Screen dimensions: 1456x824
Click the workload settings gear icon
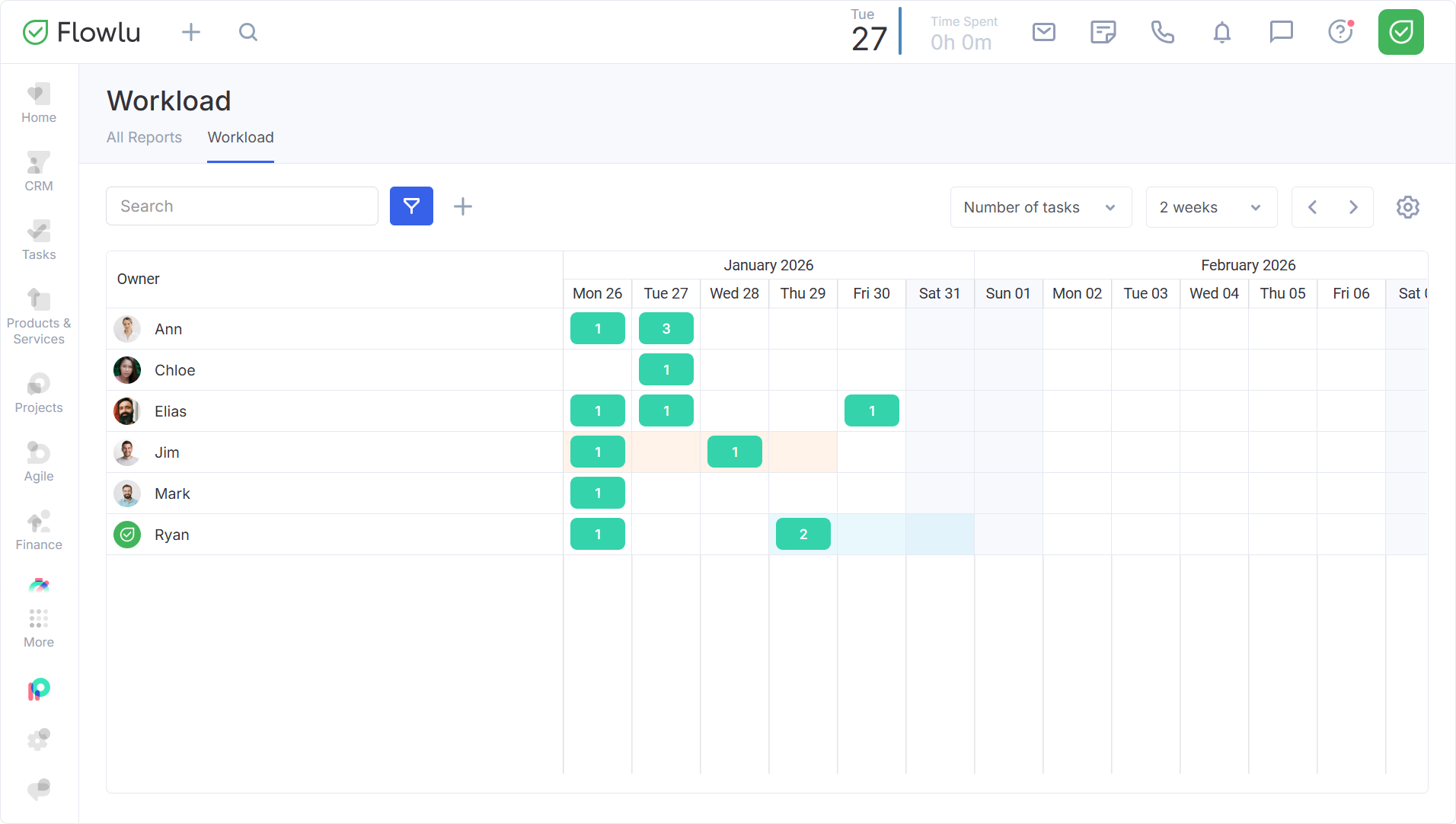tap(1407, 207)
